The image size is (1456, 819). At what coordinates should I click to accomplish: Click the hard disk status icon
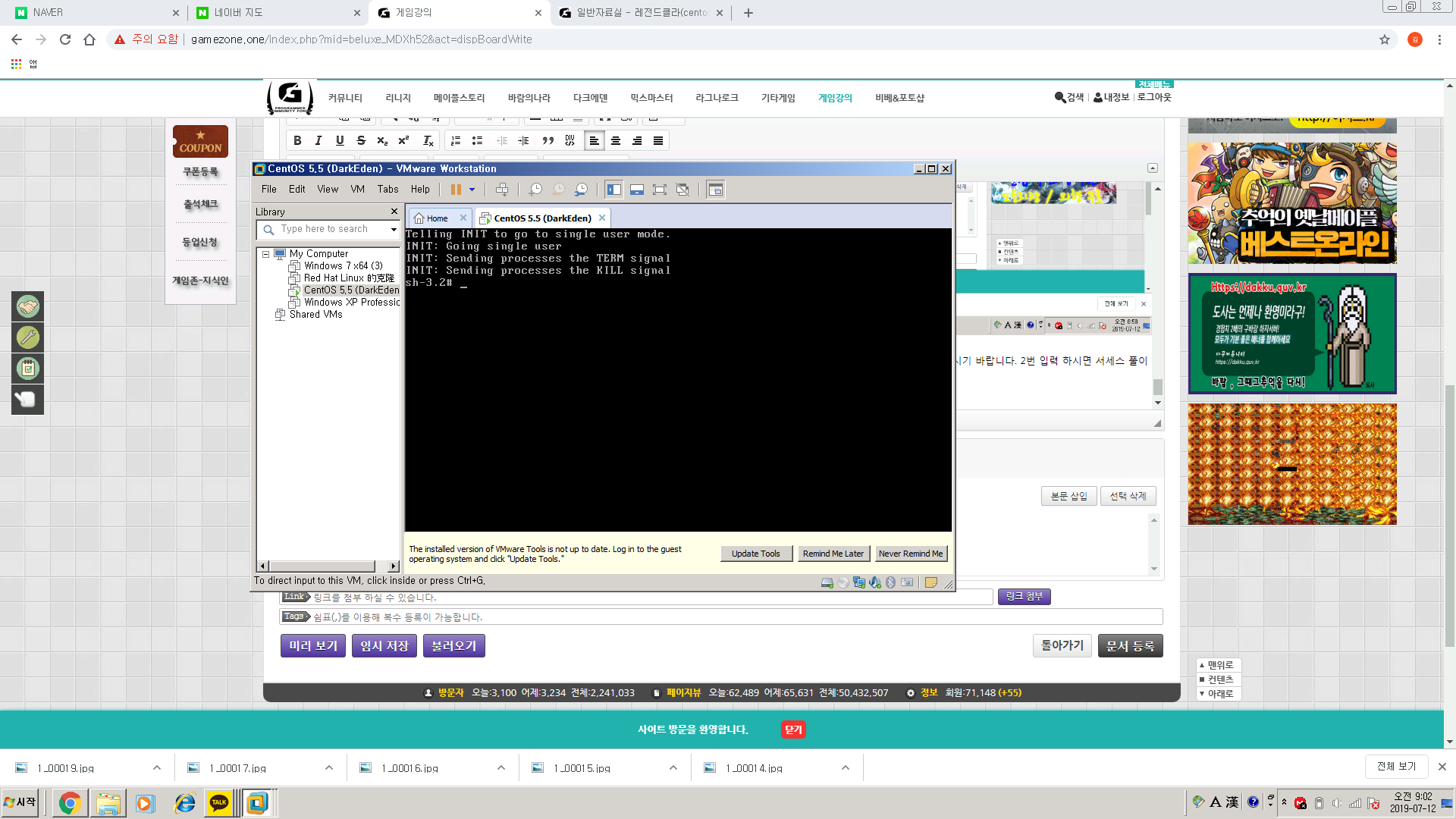[x=827, y=582]
